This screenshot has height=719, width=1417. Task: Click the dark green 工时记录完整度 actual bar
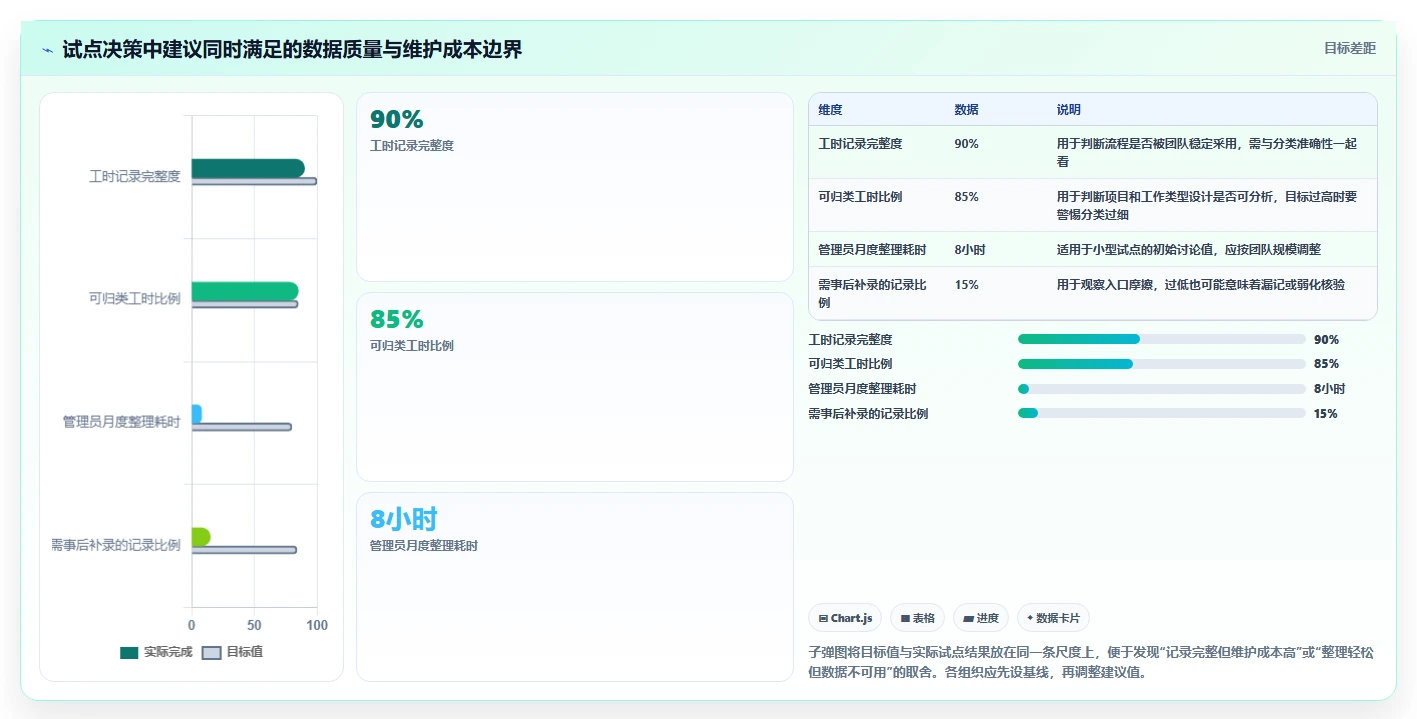coord(248,168)
